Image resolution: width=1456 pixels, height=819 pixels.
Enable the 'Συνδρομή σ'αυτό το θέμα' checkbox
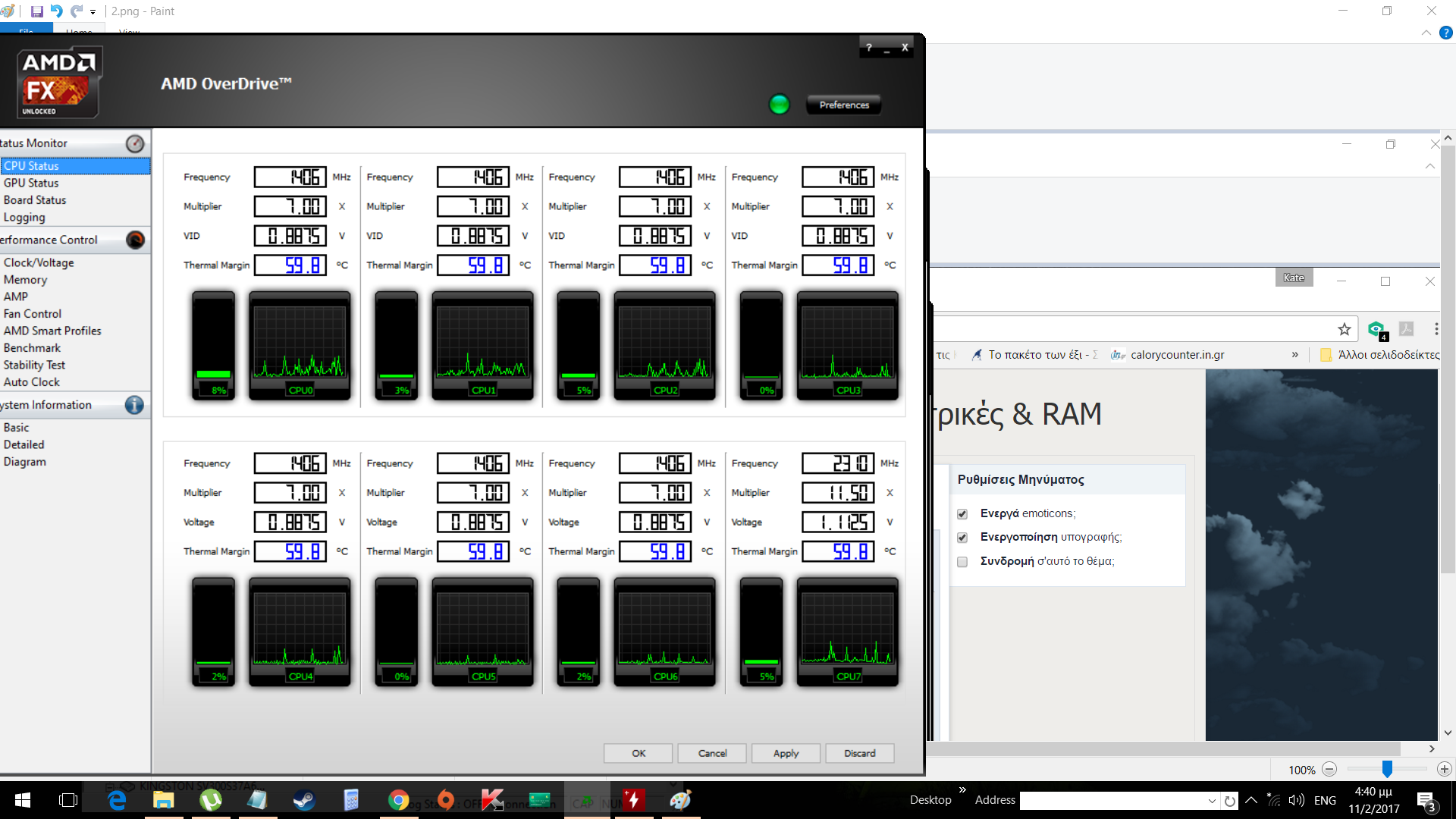962,562
